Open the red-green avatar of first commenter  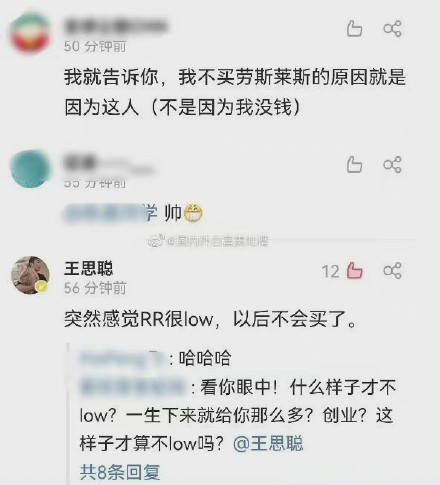[30, 33]
